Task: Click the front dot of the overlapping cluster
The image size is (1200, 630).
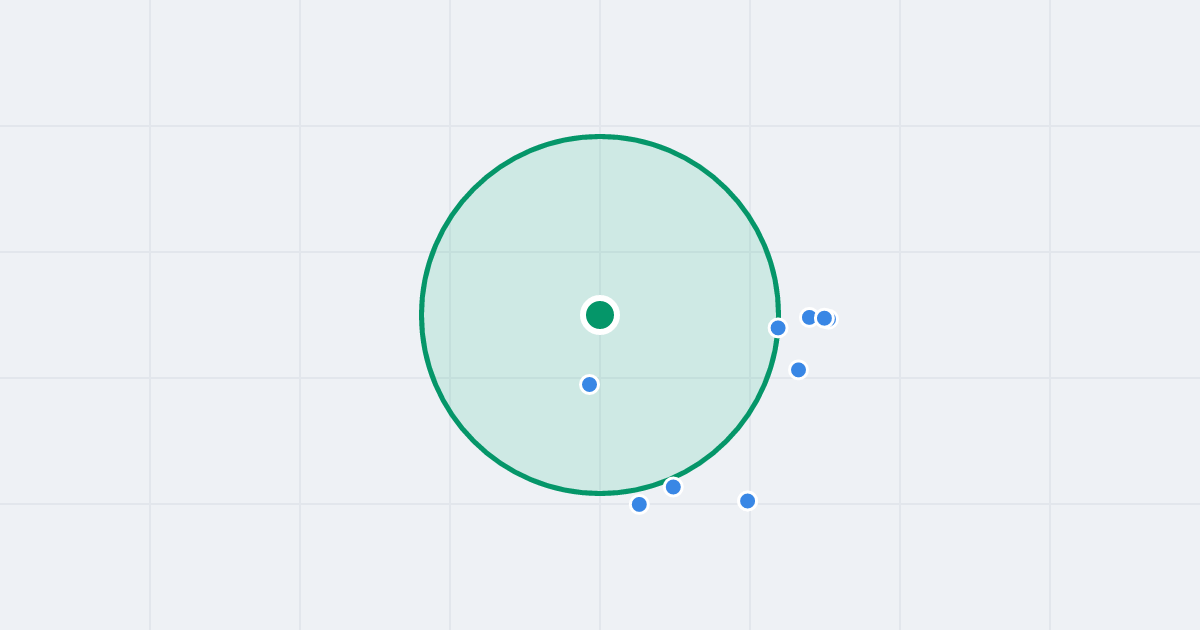Action: pos(824,318)
